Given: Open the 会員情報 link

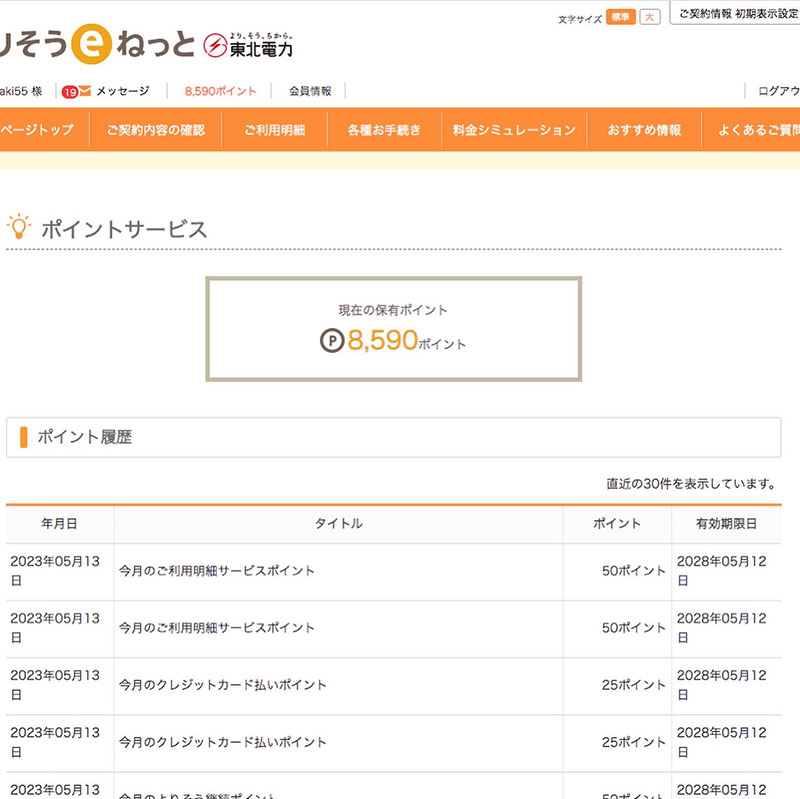Looking at the screenshot, I should [310, 91].
